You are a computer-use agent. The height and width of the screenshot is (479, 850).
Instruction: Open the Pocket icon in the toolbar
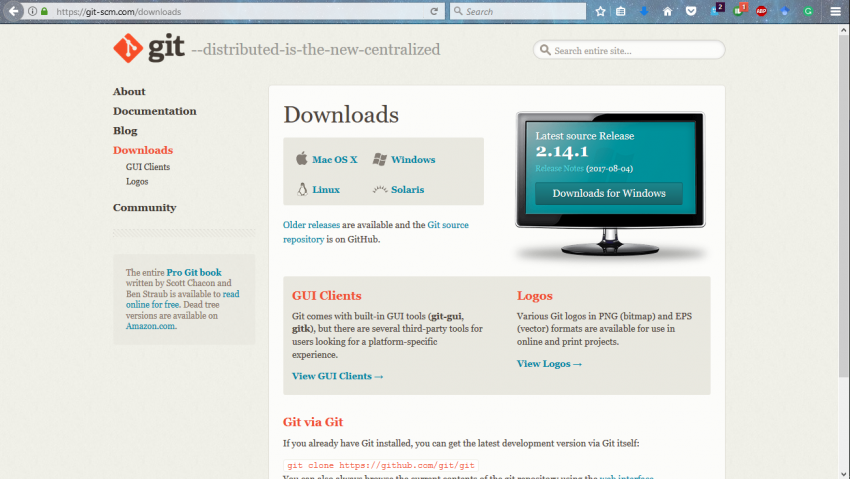point(690,11)
